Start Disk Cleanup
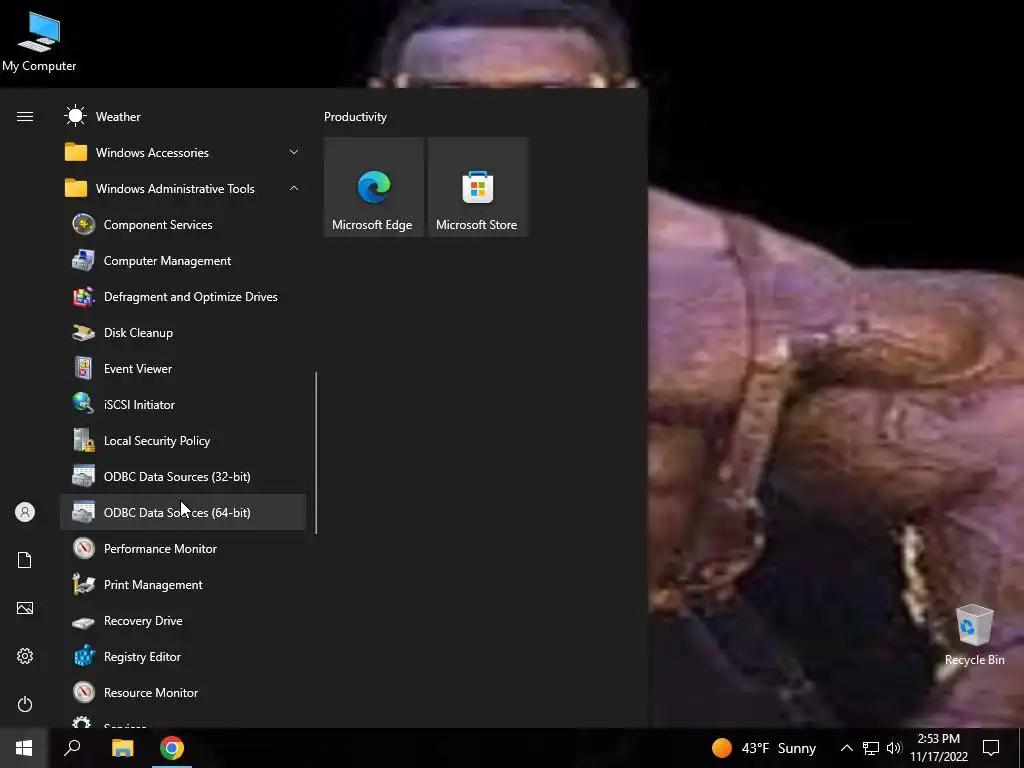This screenshot has height=768, width=1024. click(x=183, y=332)
